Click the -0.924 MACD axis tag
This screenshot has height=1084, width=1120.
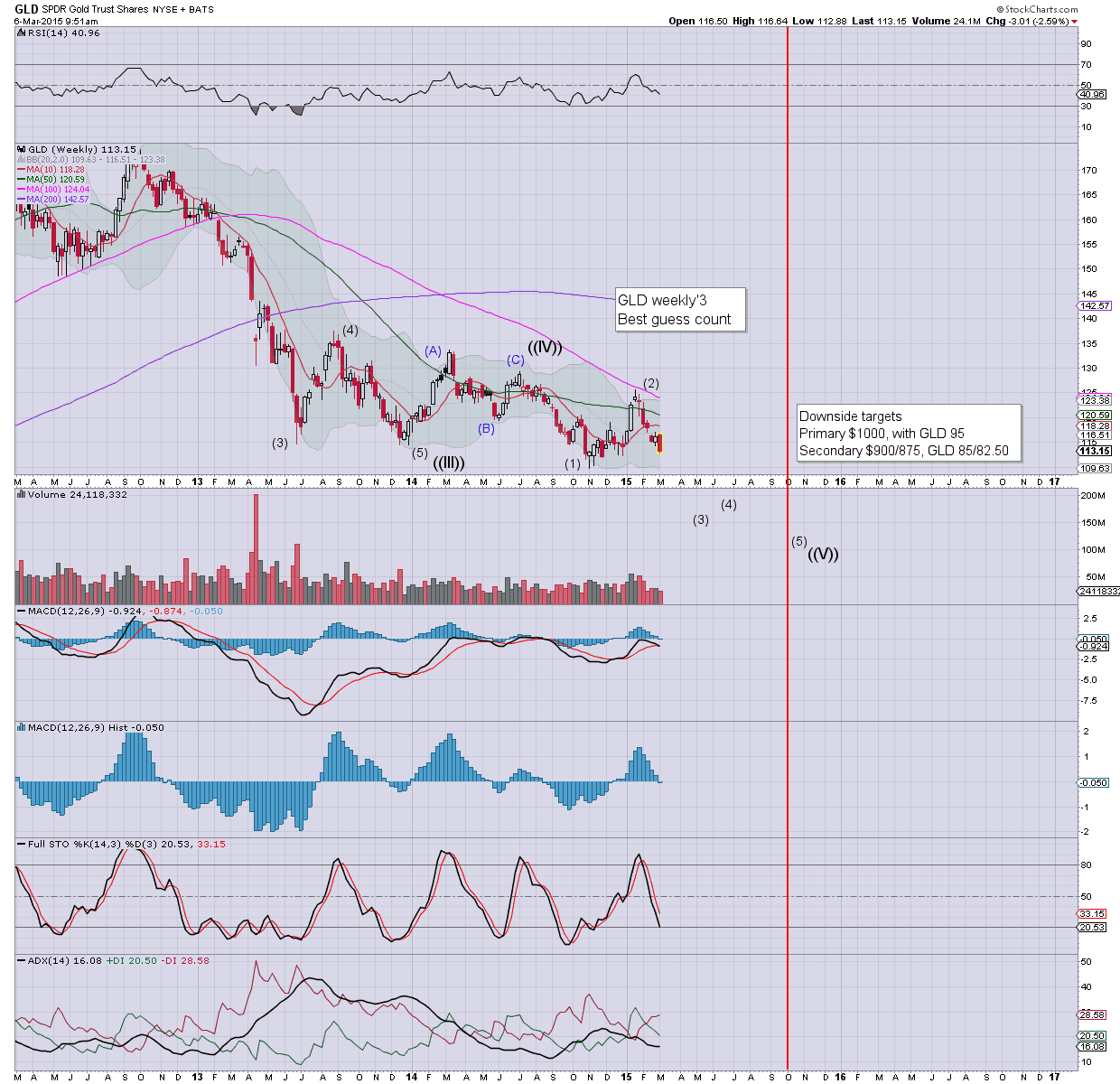(x=1094, y=646)
